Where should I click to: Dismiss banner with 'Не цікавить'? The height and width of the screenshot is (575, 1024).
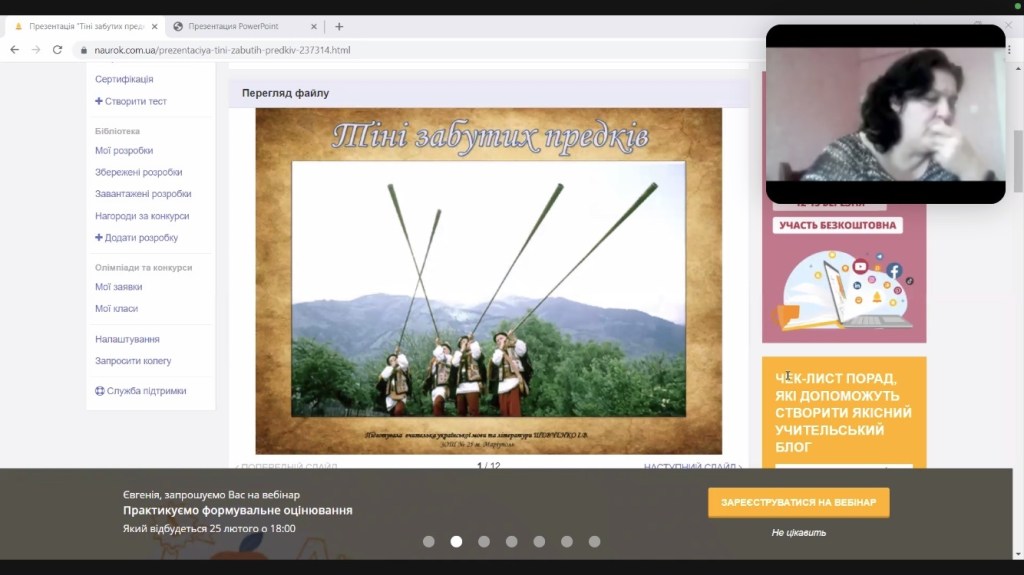pyautogui.click(x=798, y=532)
